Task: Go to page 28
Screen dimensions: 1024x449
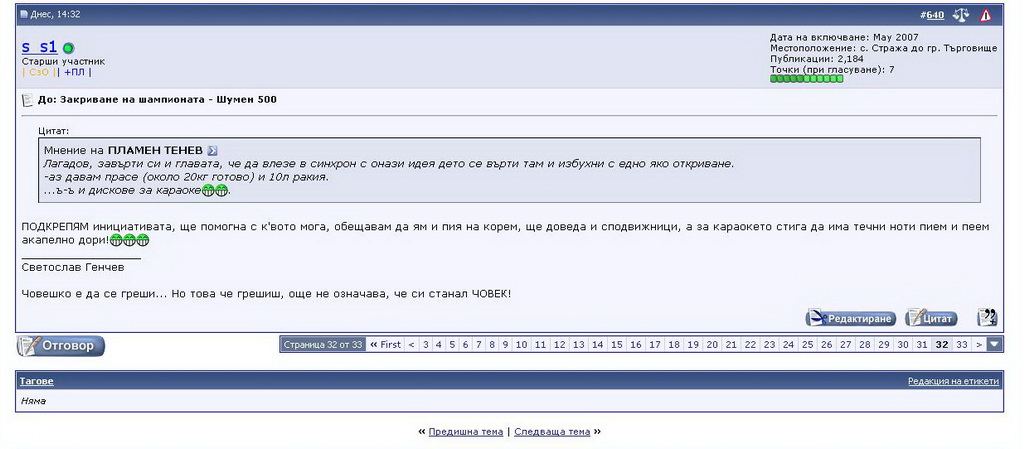Action: 865,345
